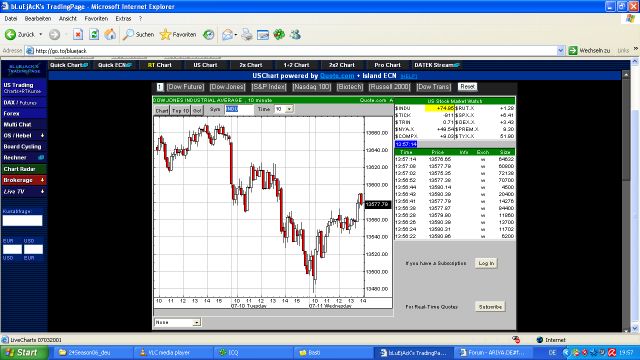The image size is (640, 360).
Task: Click the [Dow Future] chart button
Action: 185,87
